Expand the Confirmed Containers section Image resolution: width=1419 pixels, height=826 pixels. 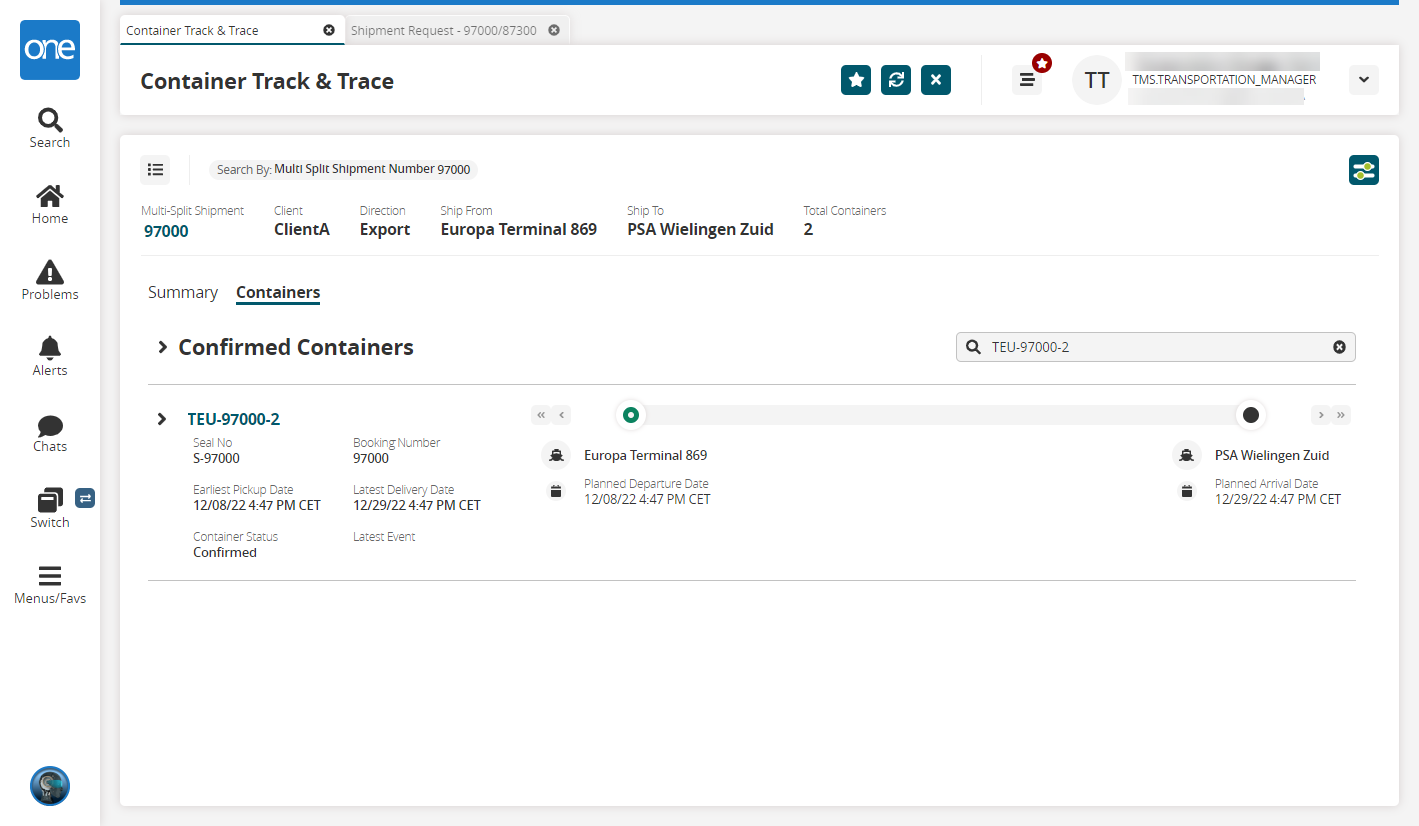[162, 347]
